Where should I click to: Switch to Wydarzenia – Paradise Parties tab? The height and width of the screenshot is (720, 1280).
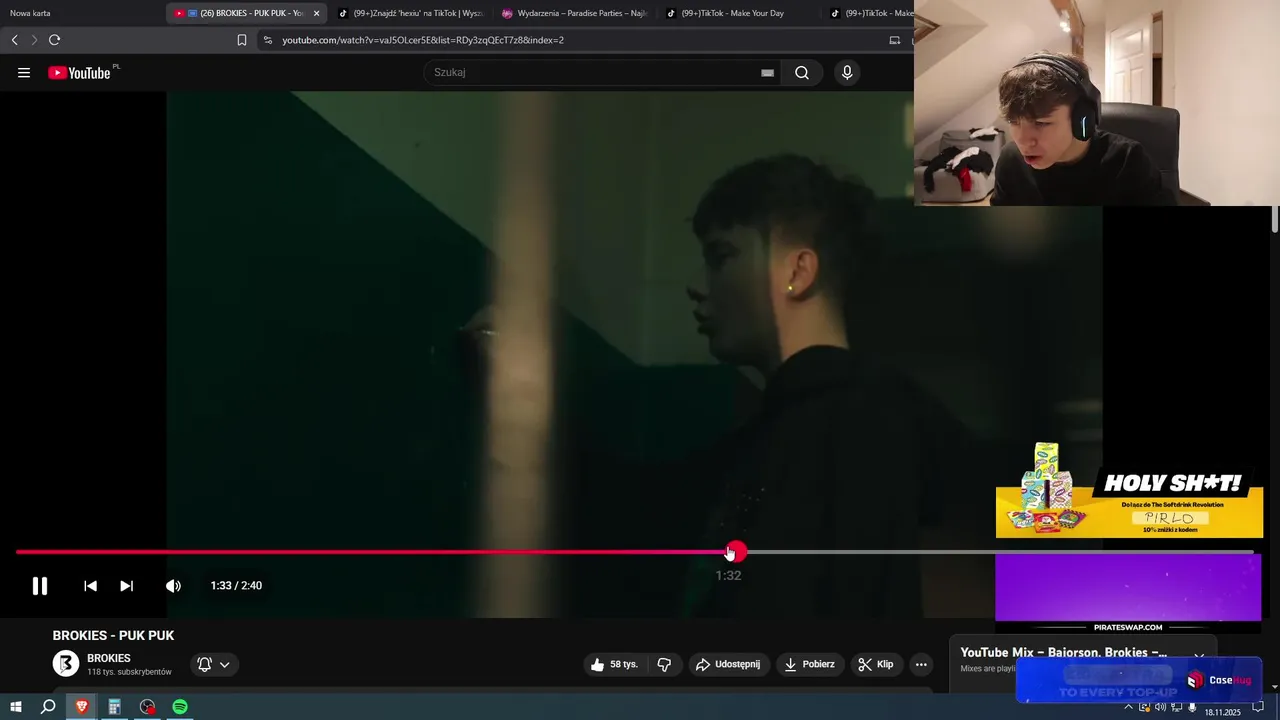[575, 13]
